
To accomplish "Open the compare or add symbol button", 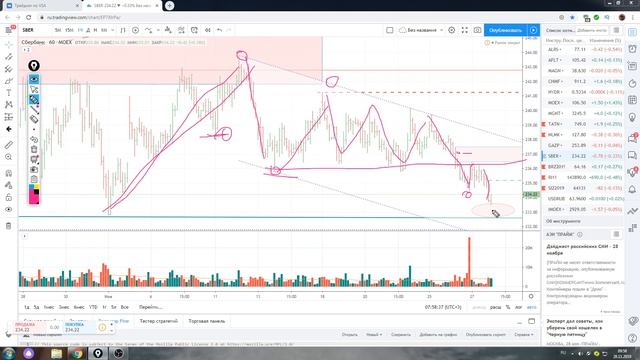I will click(x=135, y=30).
